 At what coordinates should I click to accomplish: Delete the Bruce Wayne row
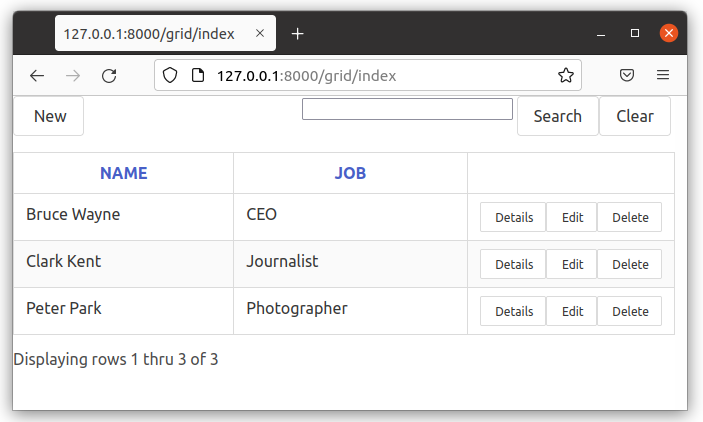630,217
